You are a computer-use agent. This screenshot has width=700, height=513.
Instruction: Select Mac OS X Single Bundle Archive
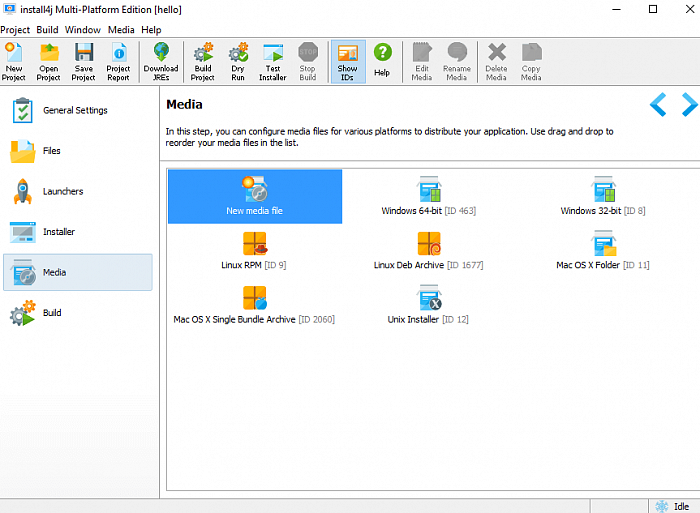(x=254, y=305)
